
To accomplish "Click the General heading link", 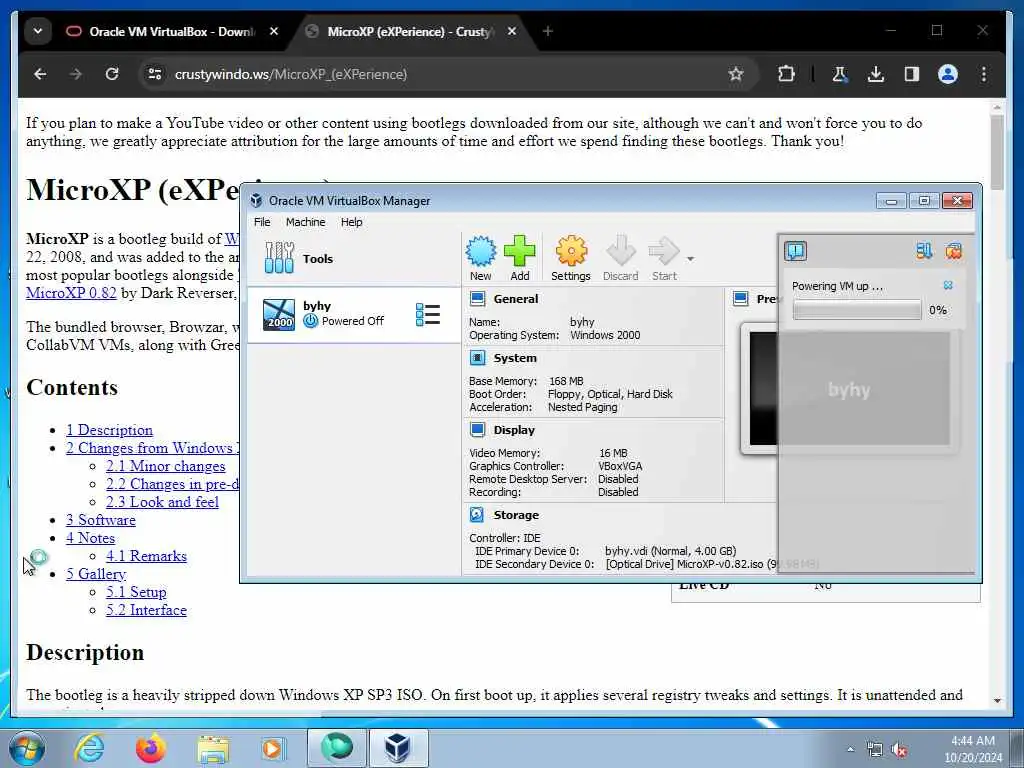I will 516,298.
